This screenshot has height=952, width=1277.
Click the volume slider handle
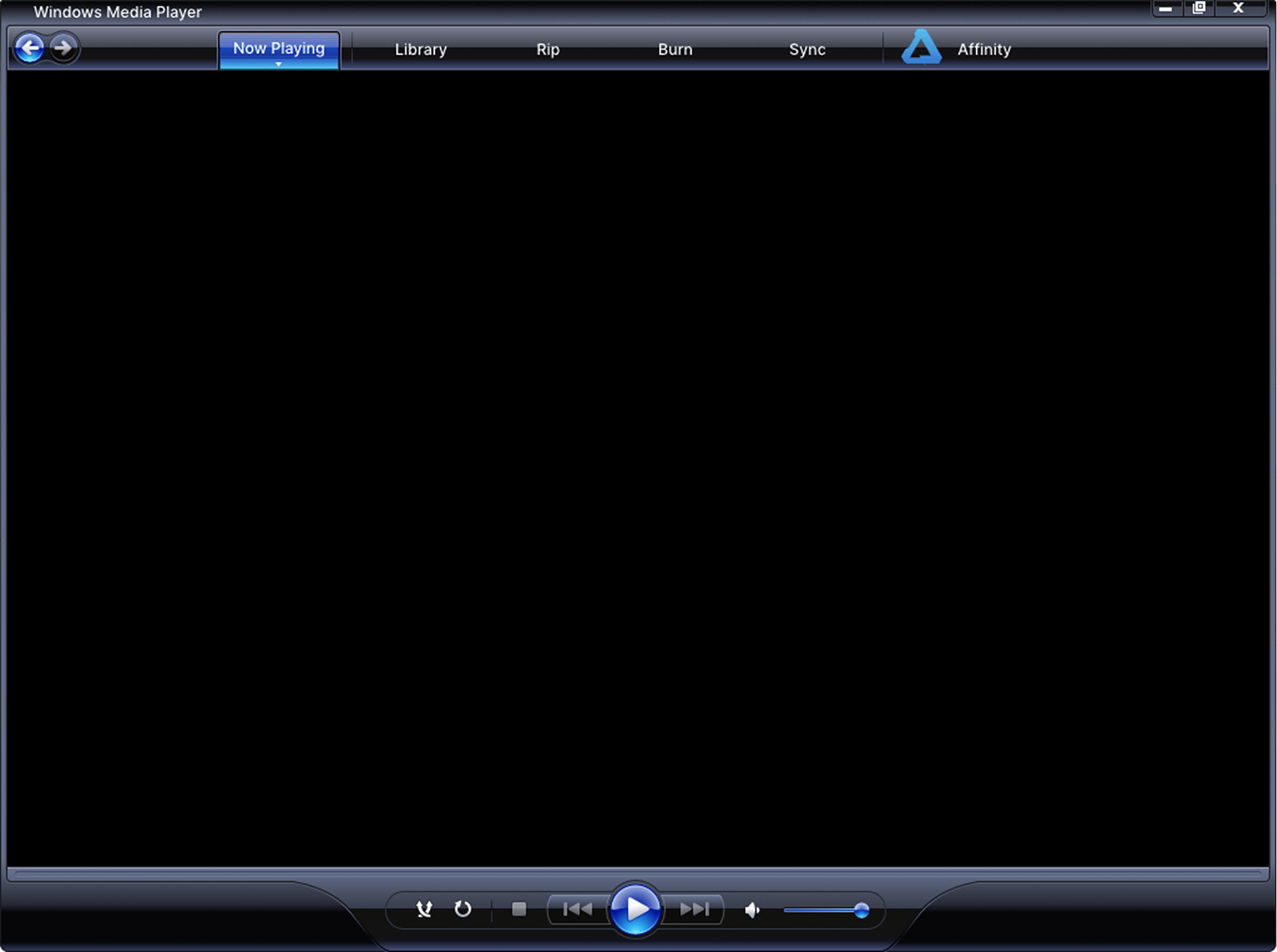861,910
